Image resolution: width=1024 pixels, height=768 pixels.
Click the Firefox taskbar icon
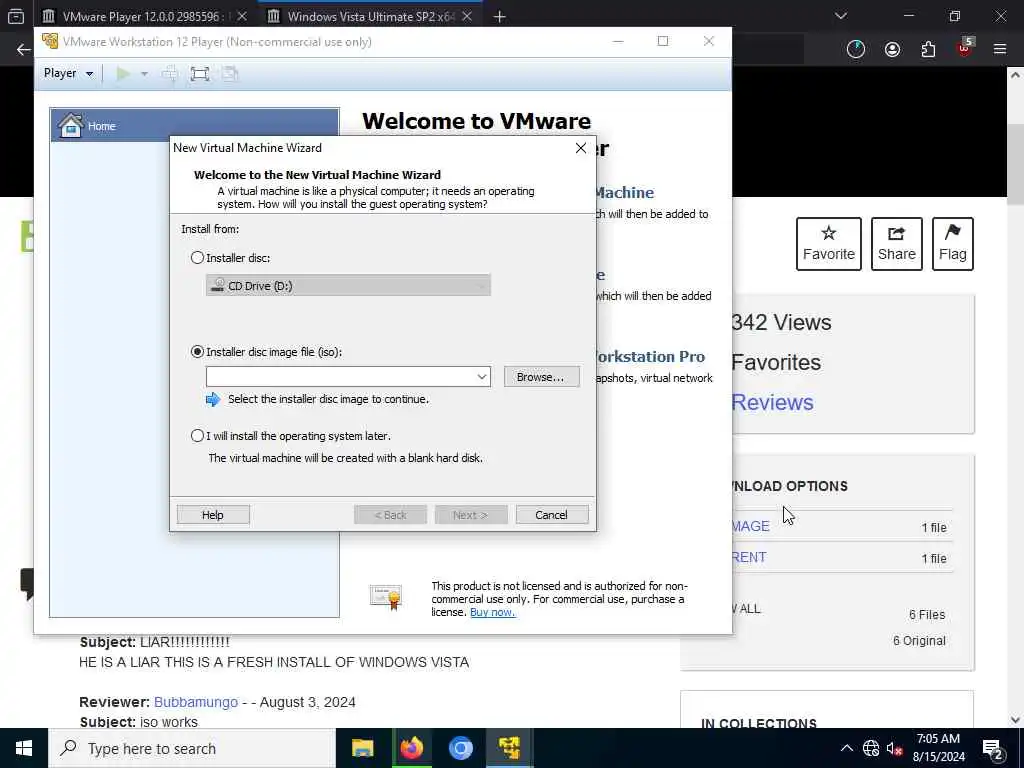[x=411, y=748]
